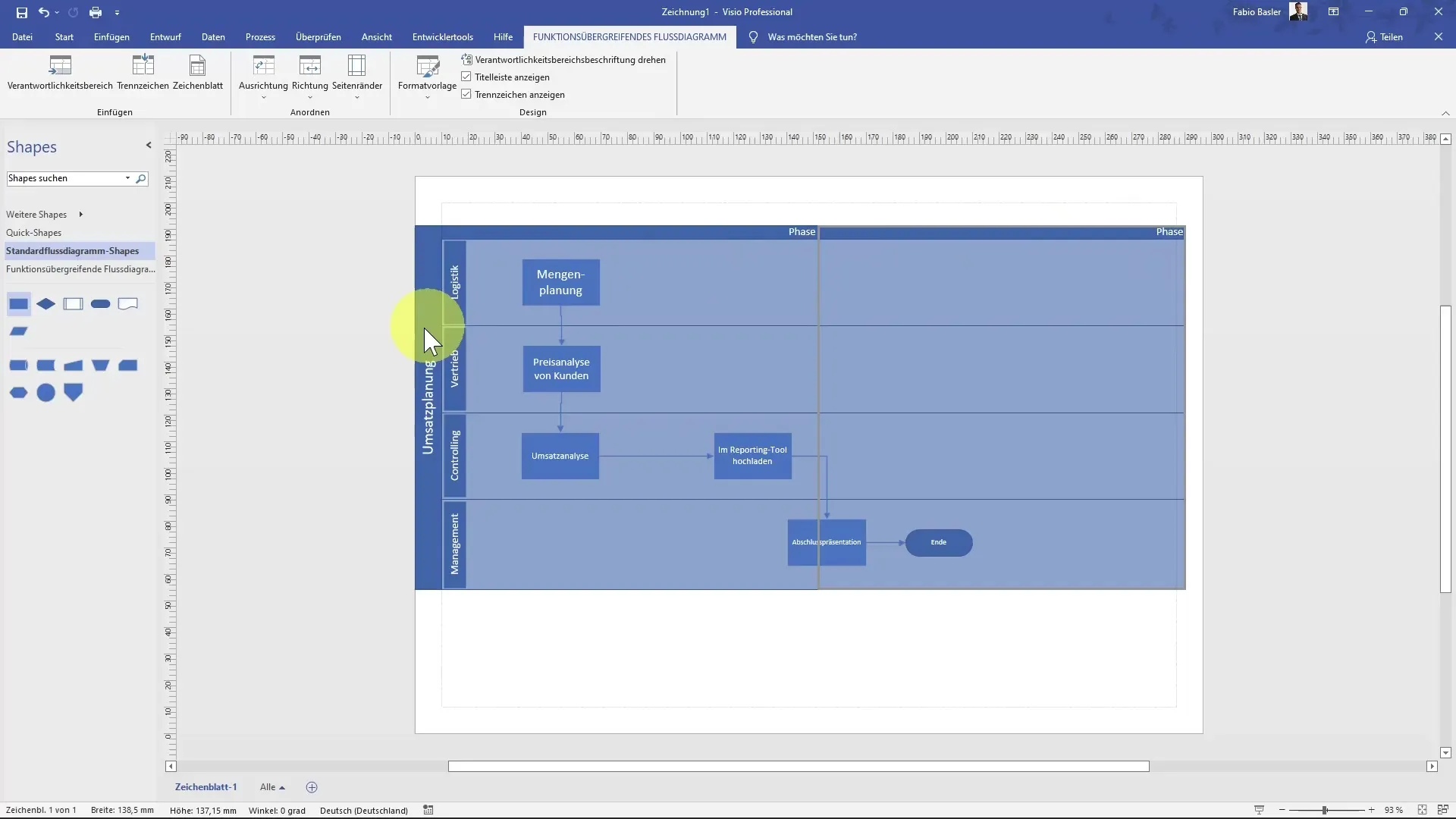Open the Alle pages list
The image size is (1456, 819).
coord(272,787)
